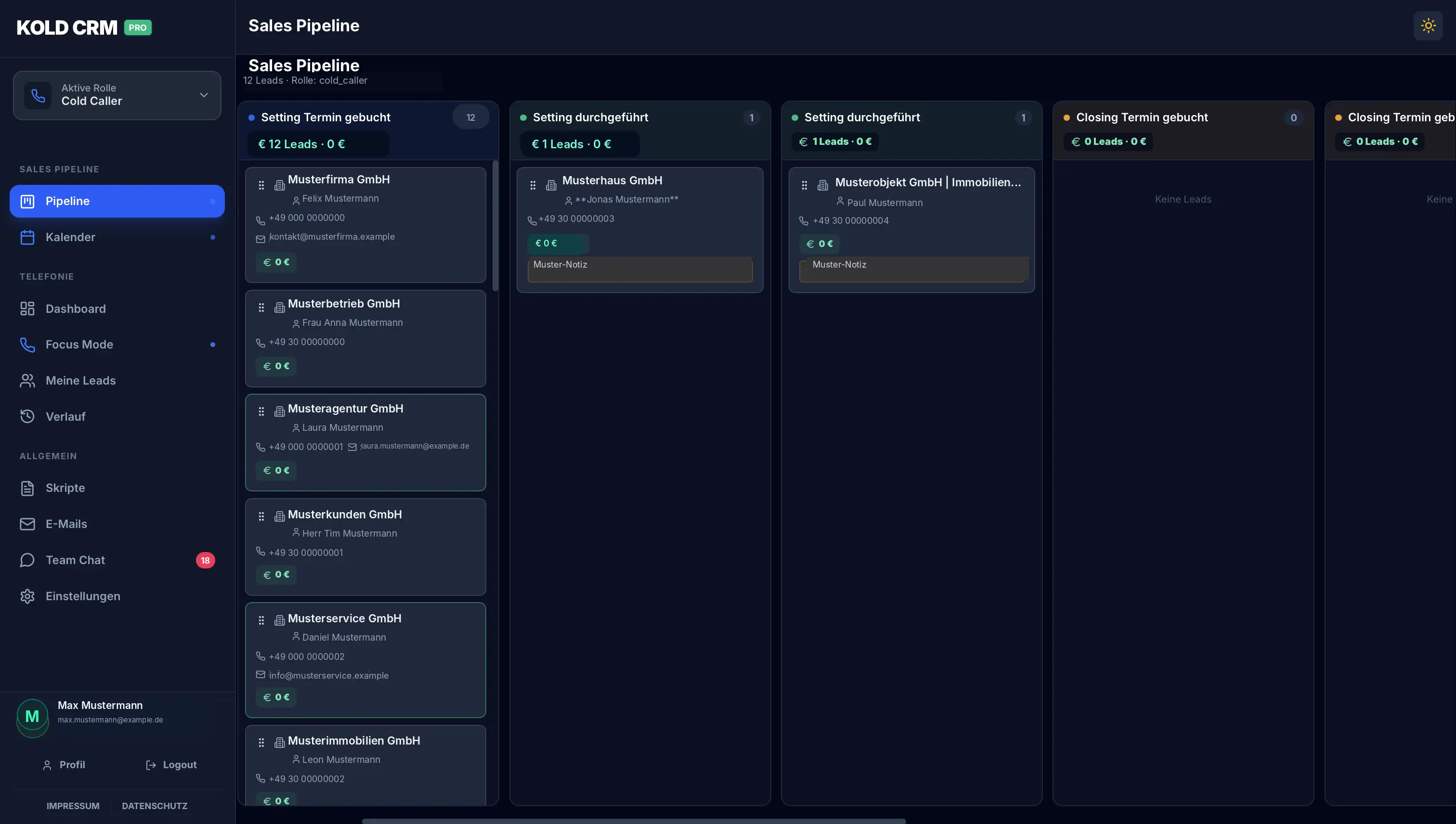The image size is (1456, 824).
Task: Click the 12 count badge in Setting Termin gebucht
Action: (470, 118)
